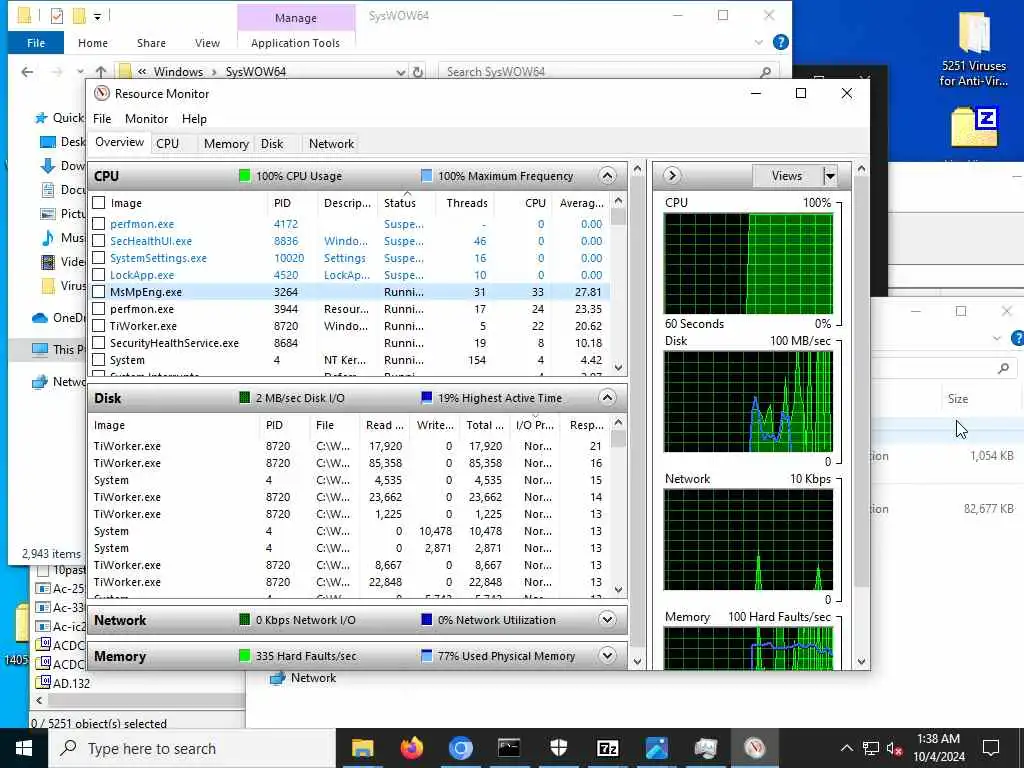Collapse the Disk section
The width and height of the screenshot is (1024, 768).
tap(607, 398)
